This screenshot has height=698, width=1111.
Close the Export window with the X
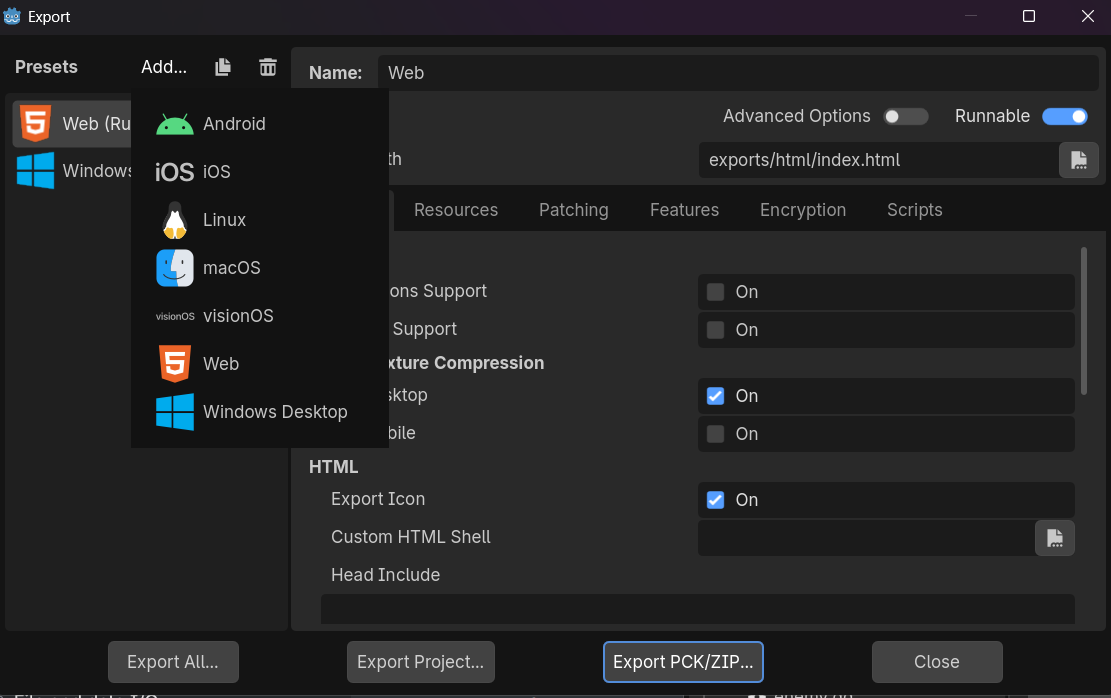coord(1088,16)
